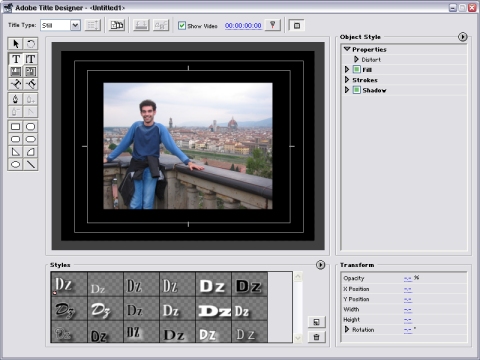Open the Styles panel menu
The image size is (480, 360).
tap(320, 265)
